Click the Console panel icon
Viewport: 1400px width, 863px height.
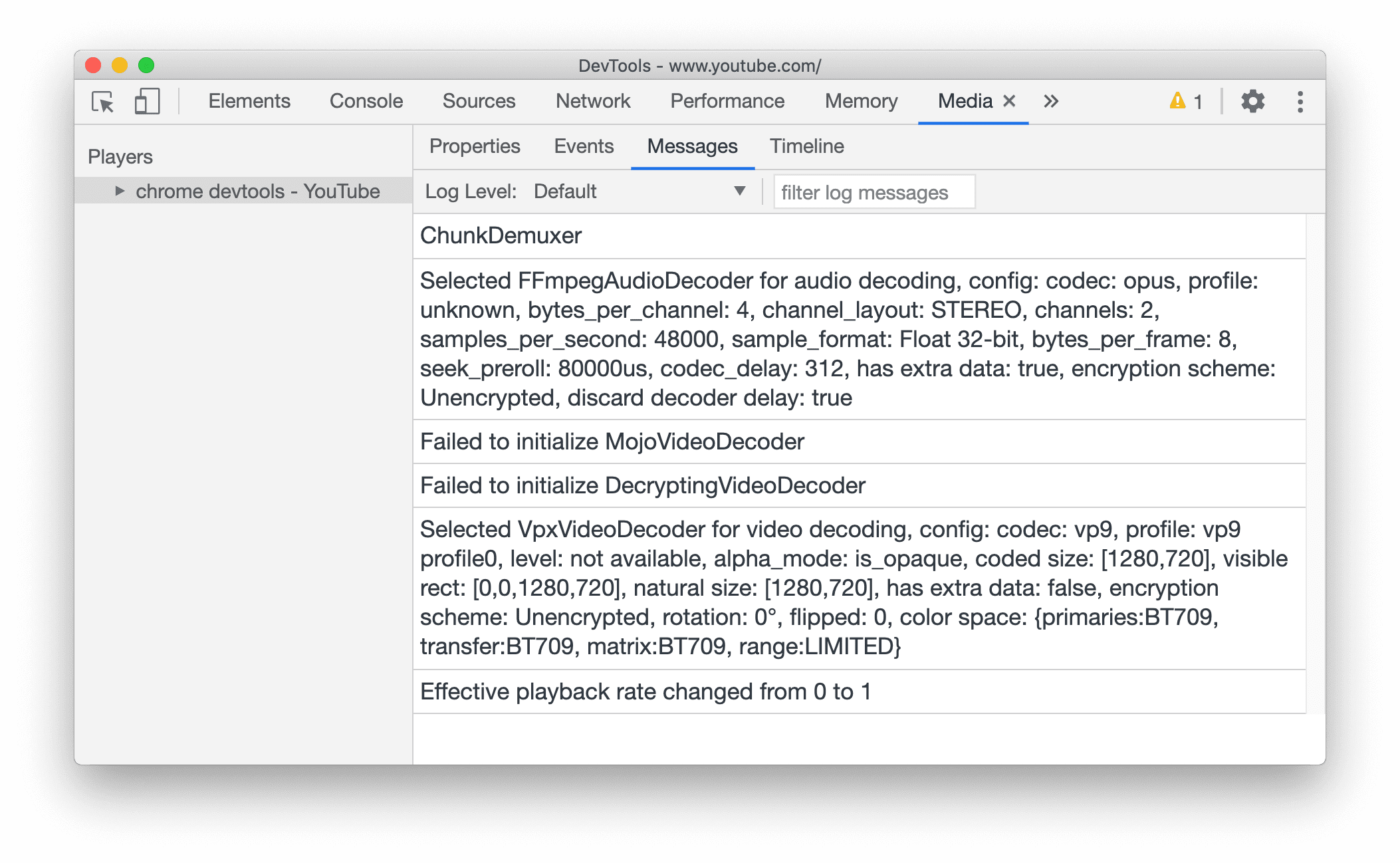pos(367,102)
